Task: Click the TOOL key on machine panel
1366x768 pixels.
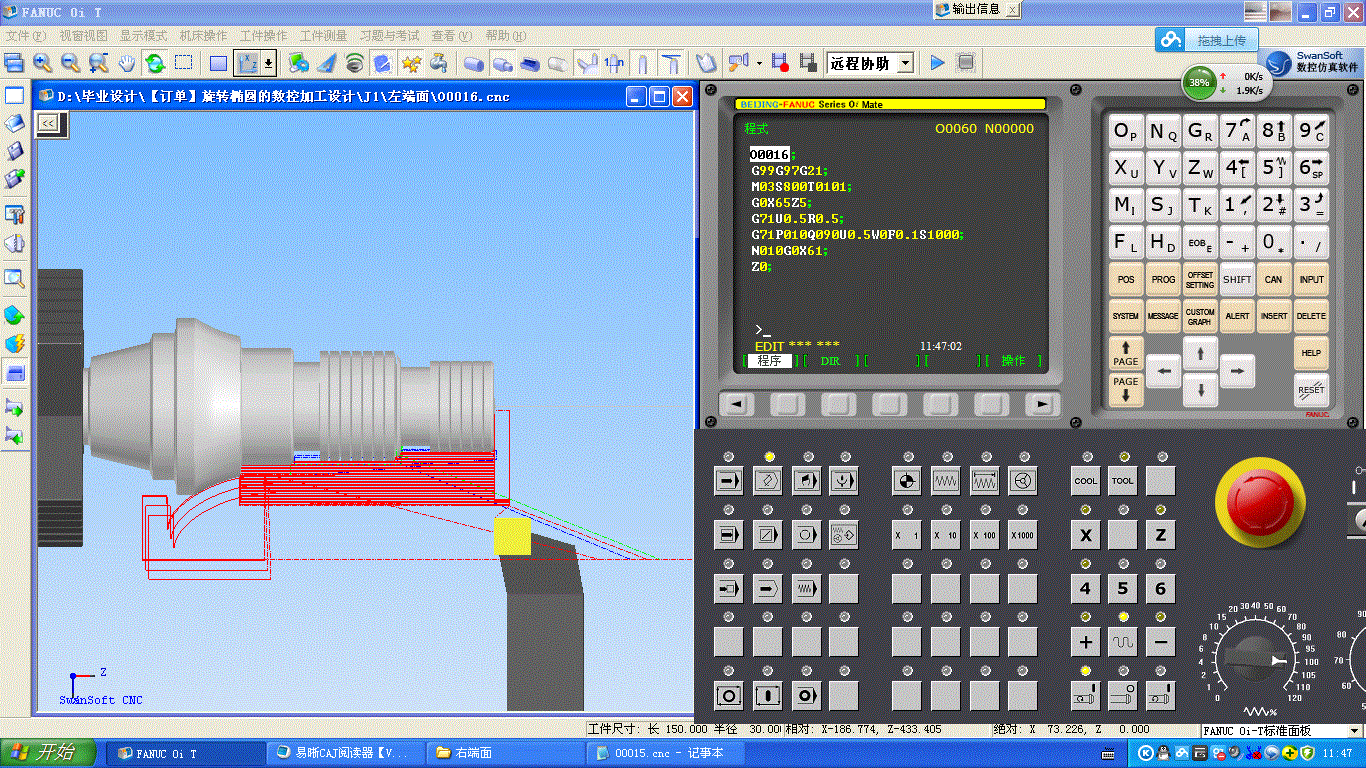Action: pyautogui.click(x=1123, y=481)
